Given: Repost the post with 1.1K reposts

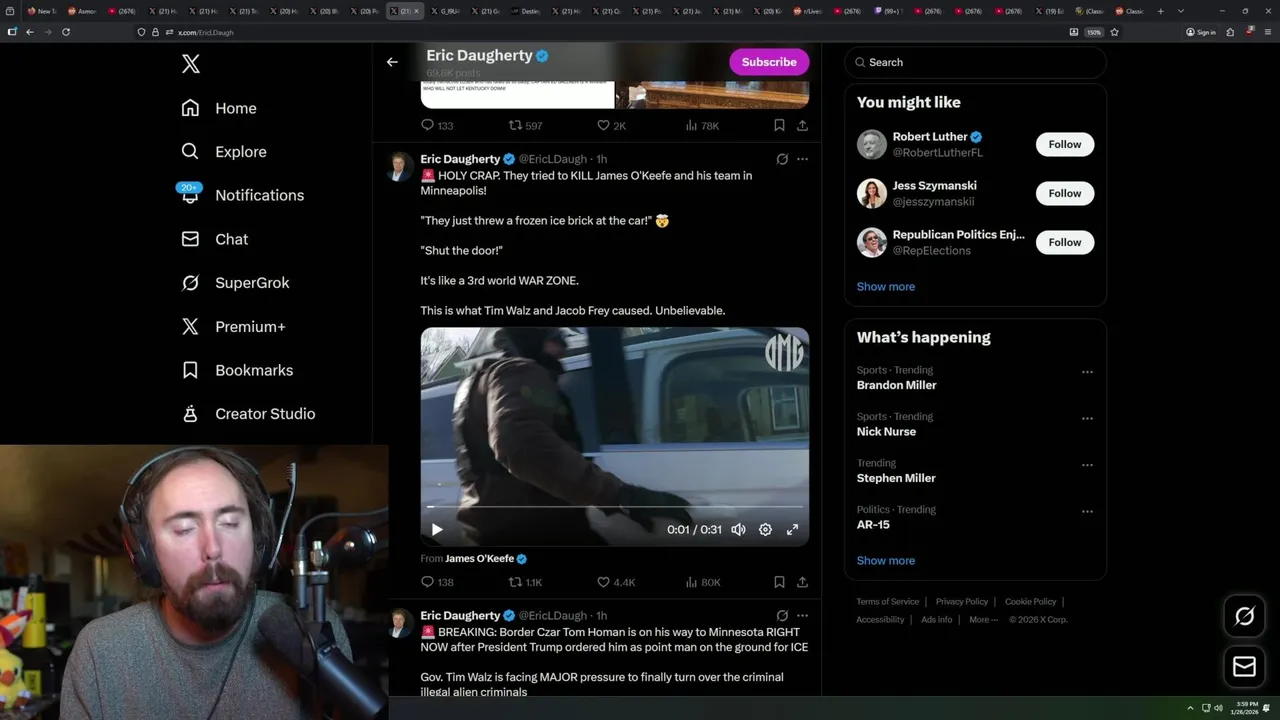Looking at the screenshot, I should coord(525,582).
